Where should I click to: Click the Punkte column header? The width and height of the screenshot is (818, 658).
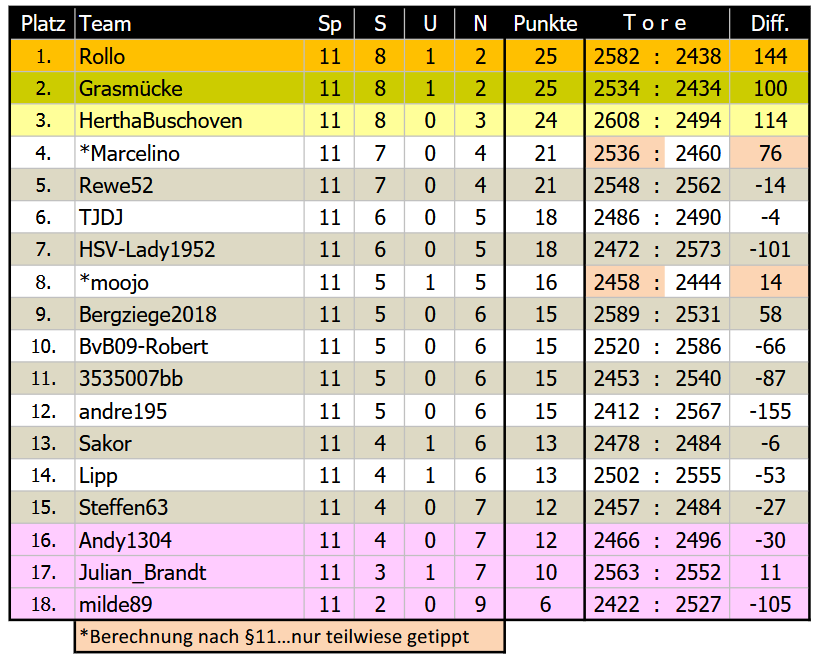(545, 24)
